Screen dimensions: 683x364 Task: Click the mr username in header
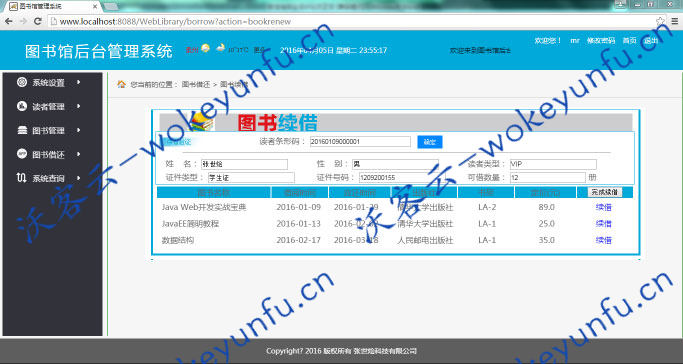(x=575, y=40)
